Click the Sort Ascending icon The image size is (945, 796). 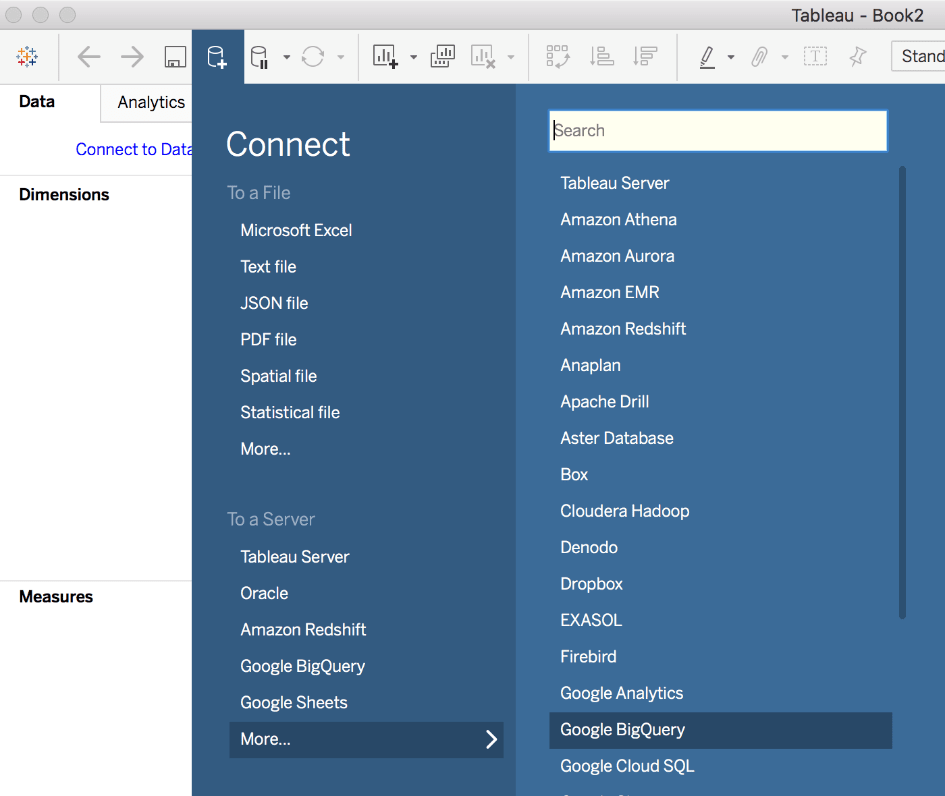(601, 57)
